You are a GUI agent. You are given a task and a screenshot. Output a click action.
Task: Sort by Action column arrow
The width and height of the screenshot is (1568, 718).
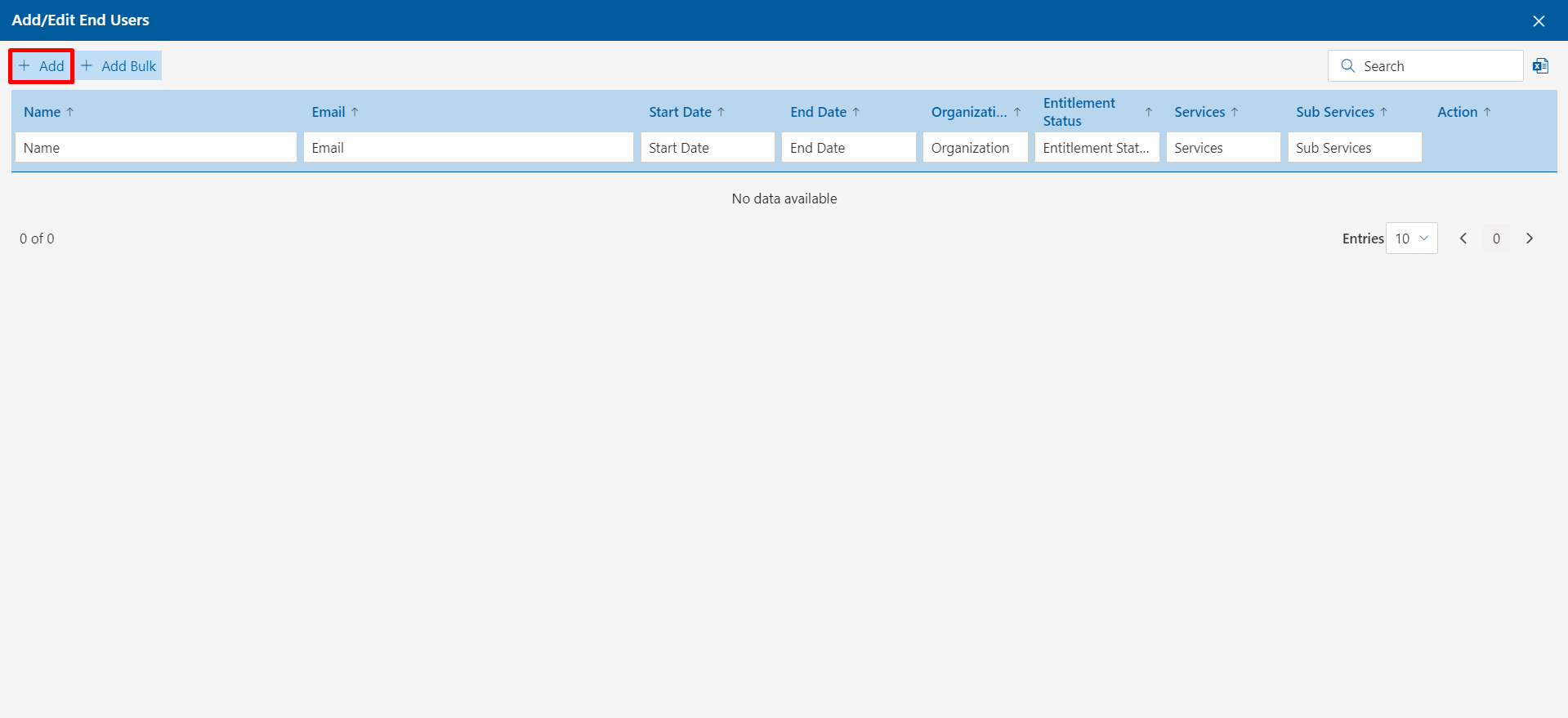click(1487, 112)
